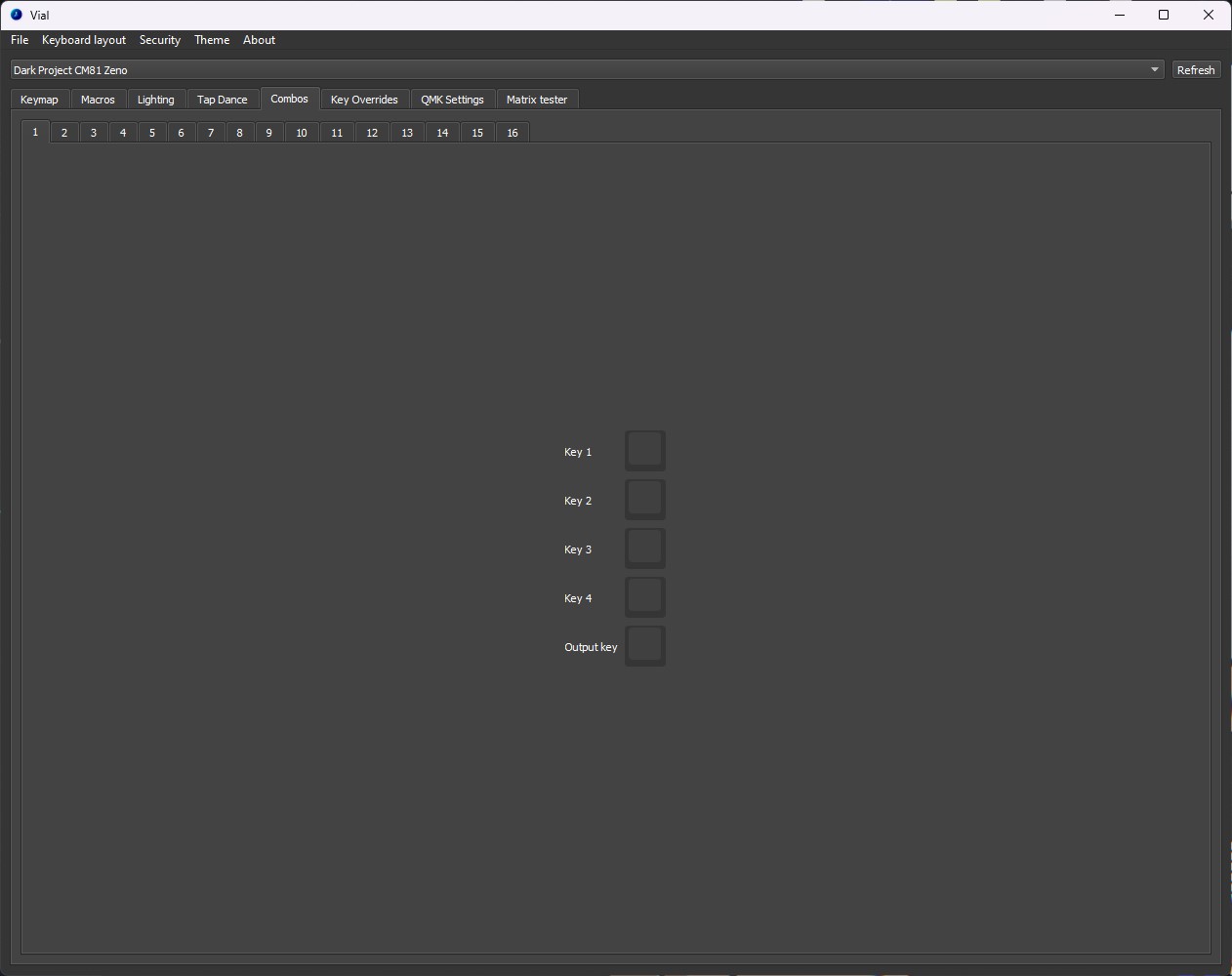Image resolution: width=1232 pixels, height=976 pixels.
Task: Click the Output key keycode slot
Action: point(645,646)
